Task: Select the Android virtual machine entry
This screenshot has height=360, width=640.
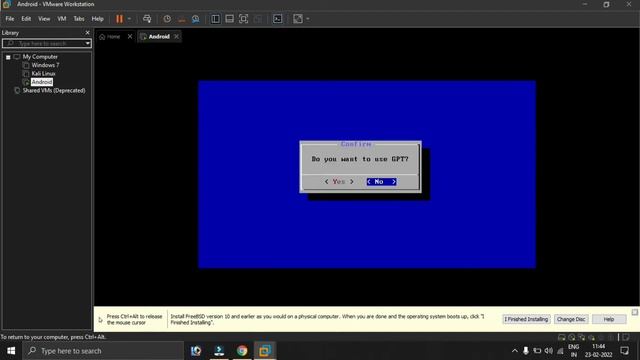Action: pos(42,82)
